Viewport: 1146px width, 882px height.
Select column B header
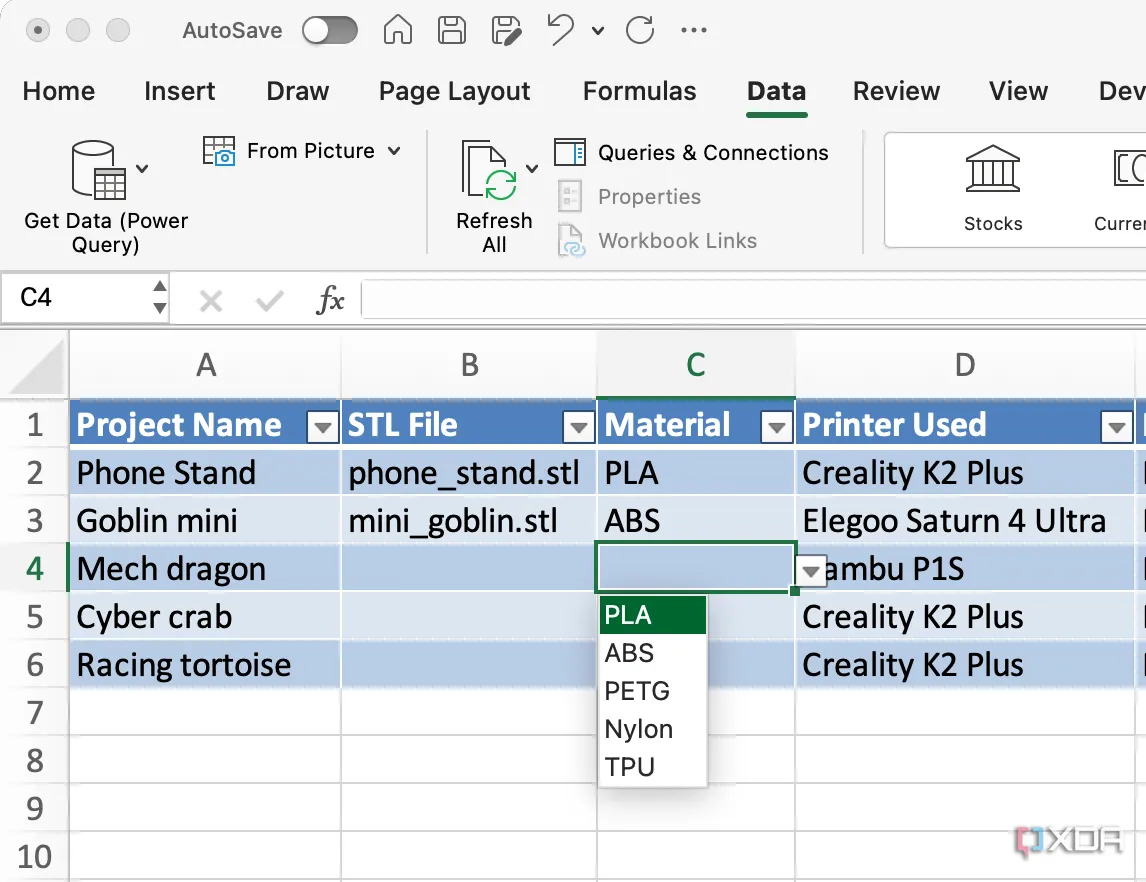(469, 364)
